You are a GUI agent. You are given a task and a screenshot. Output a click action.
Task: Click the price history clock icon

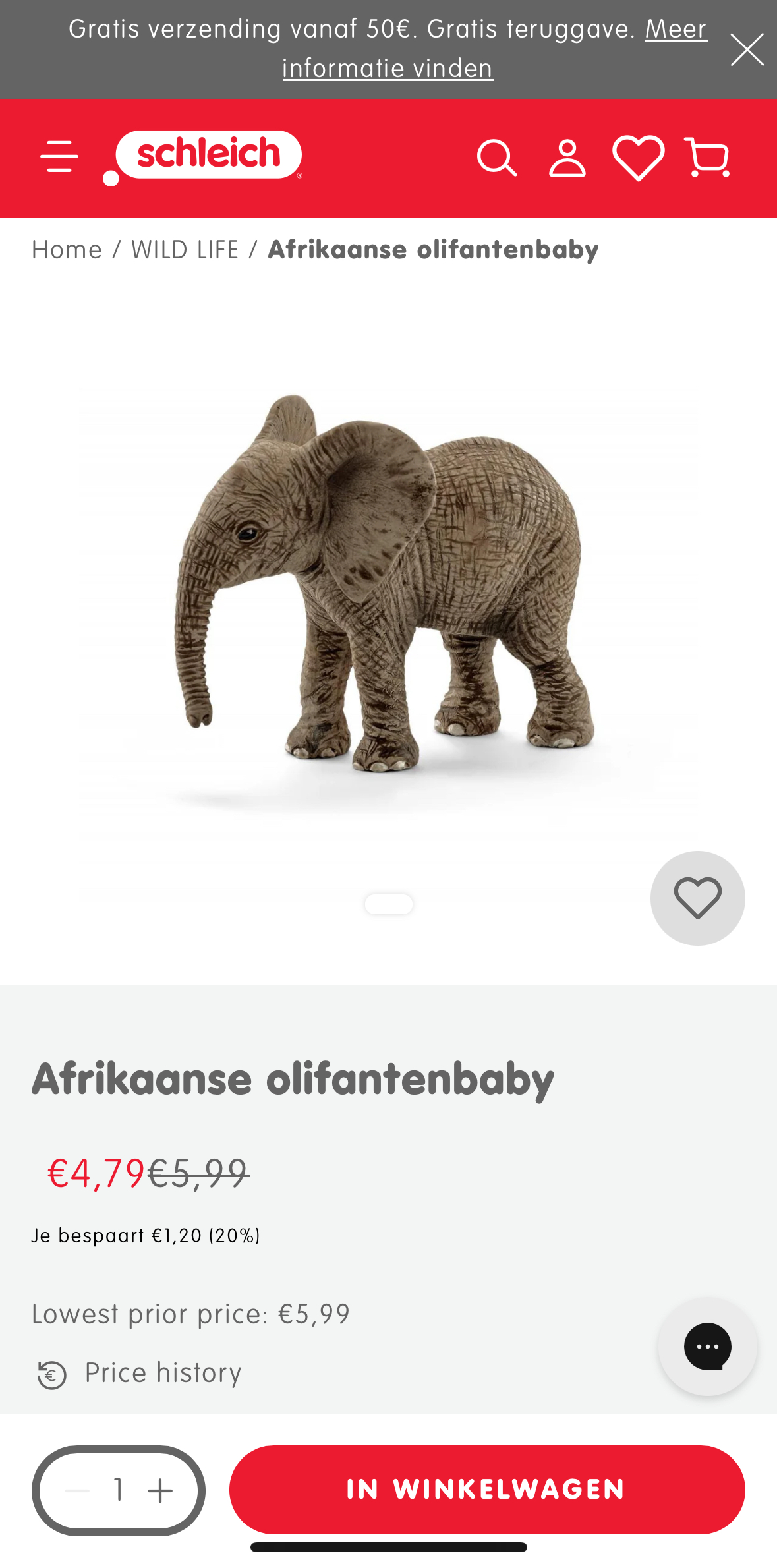[52, 1375]
